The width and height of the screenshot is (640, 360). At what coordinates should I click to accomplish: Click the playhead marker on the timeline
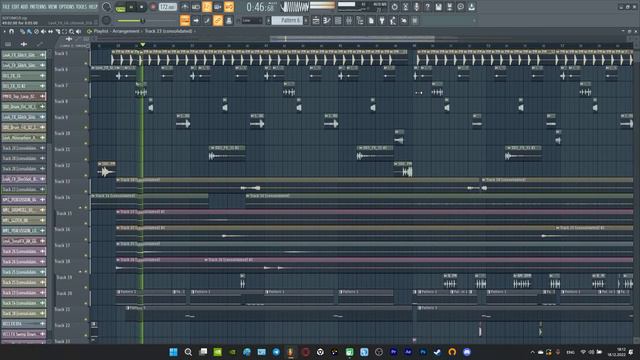coord(142,44)
